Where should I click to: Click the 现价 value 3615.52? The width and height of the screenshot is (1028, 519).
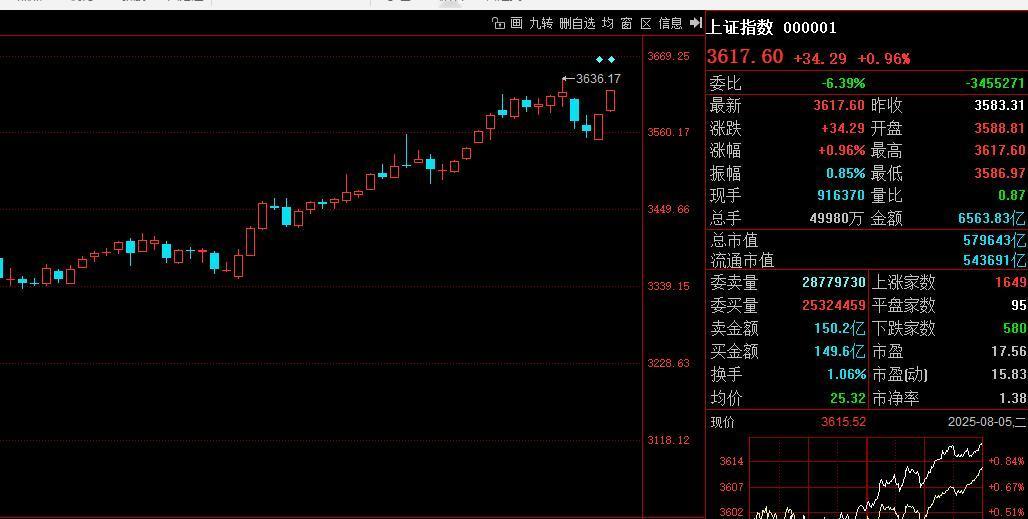843,422
